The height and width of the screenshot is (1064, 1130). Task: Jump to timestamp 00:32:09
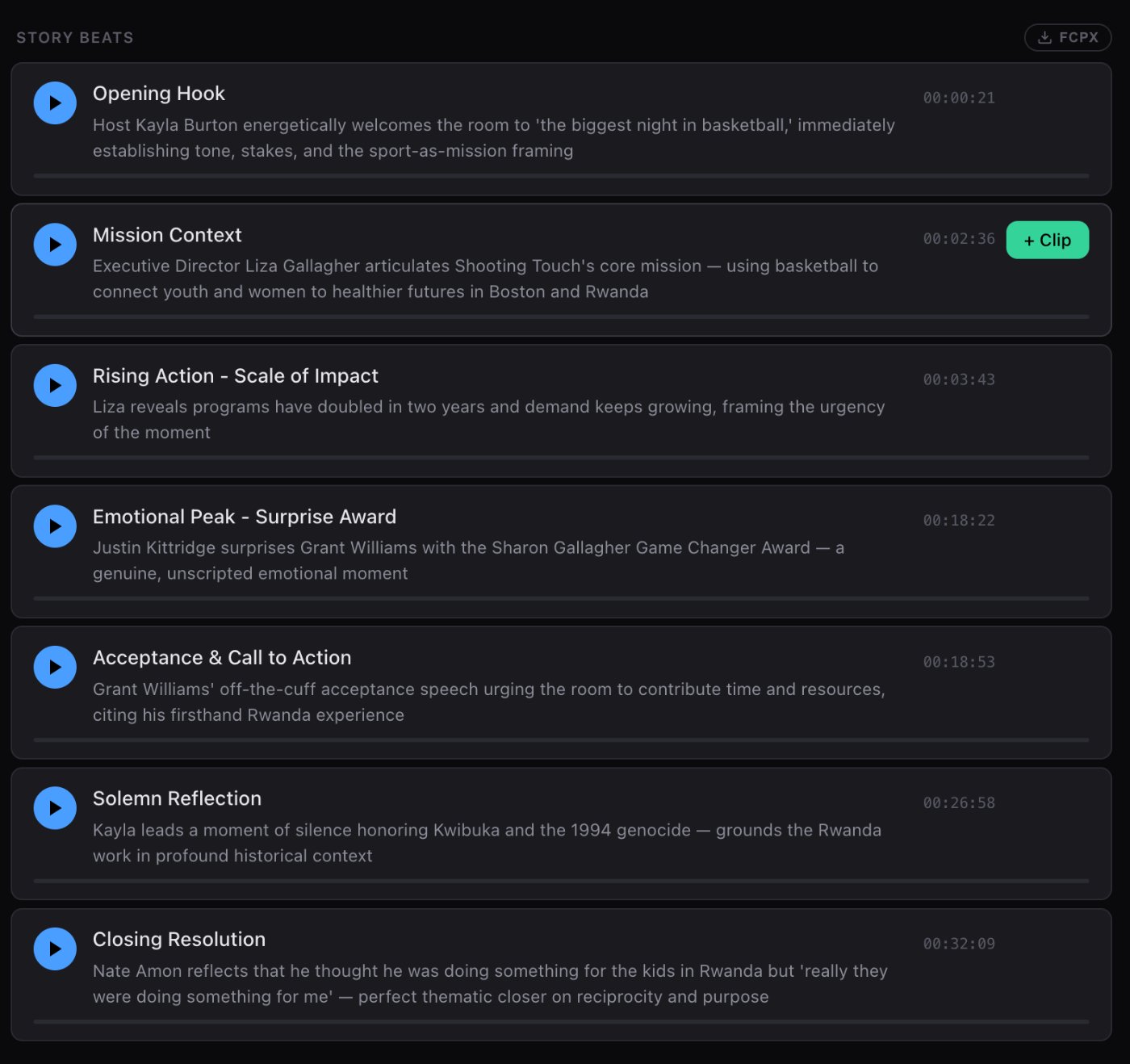point(959,944)
